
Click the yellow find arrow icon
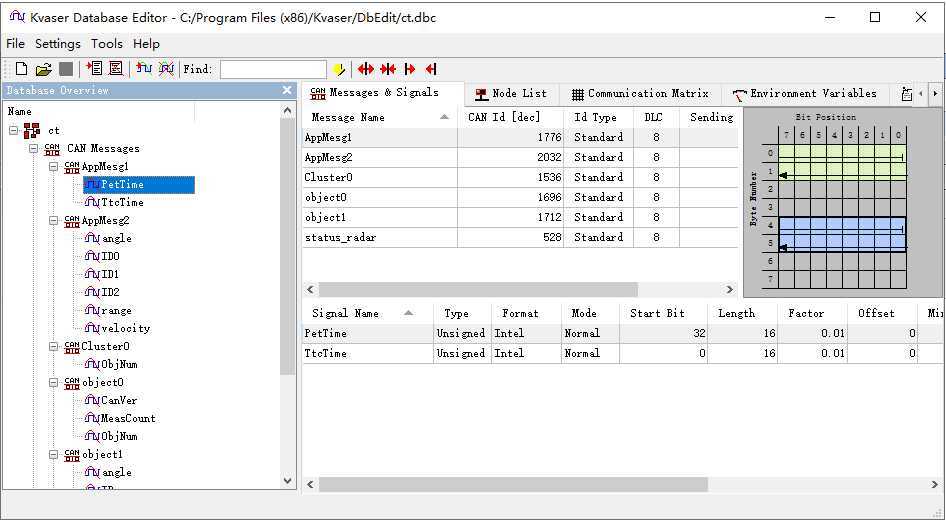339,69
